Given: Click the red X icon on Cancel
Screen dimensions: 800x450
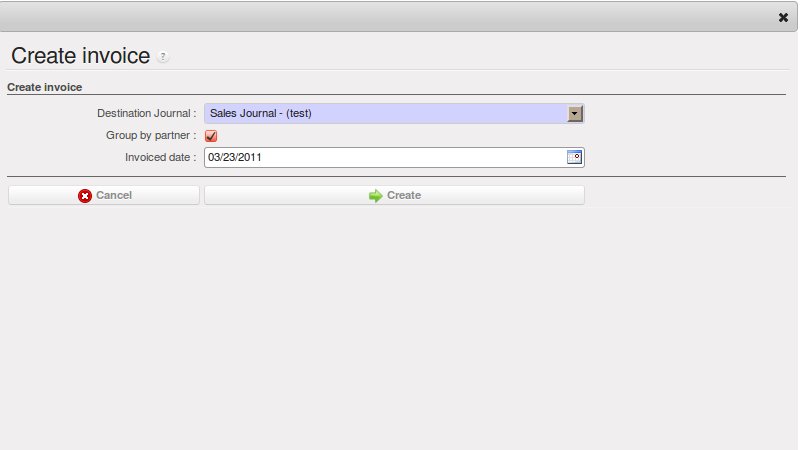Looking at the screenshot, I should pos(85,196).
